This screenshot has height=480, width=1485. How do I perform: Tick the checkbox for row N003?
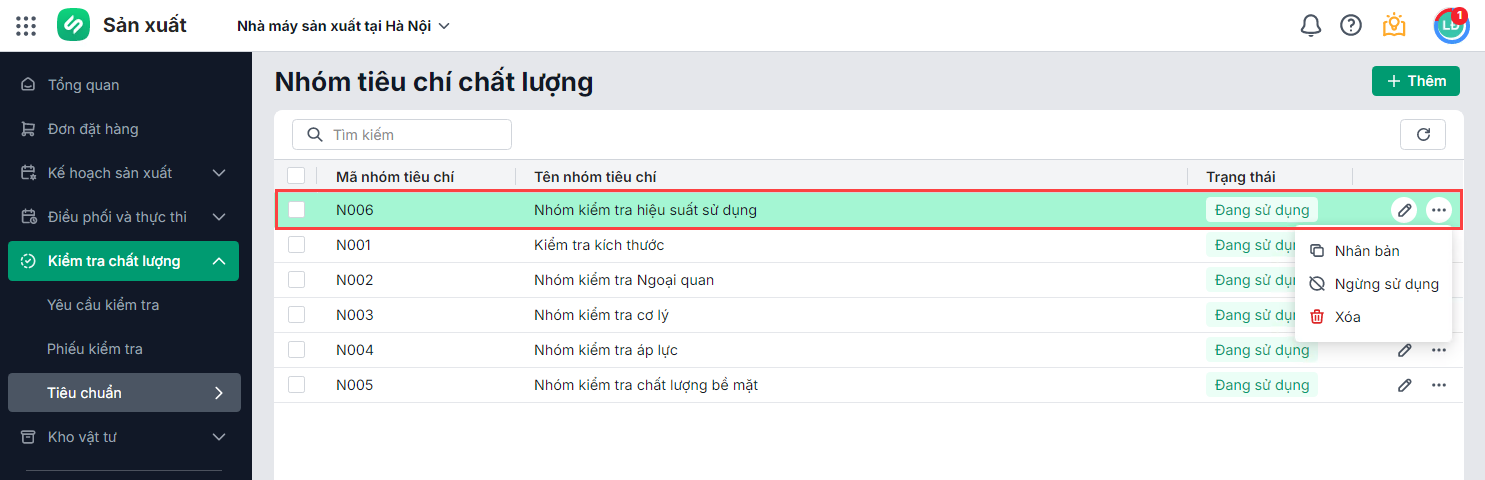(296, 315)
